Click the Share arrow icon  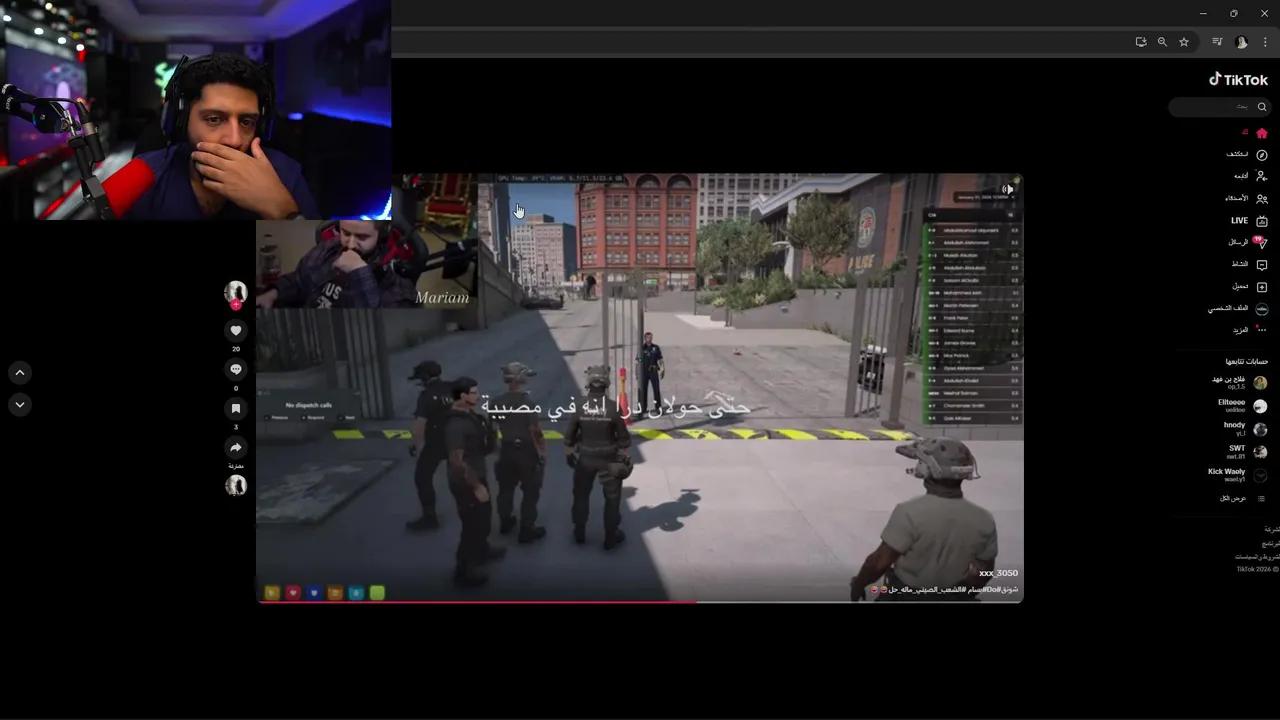click(x=236, y=448)
